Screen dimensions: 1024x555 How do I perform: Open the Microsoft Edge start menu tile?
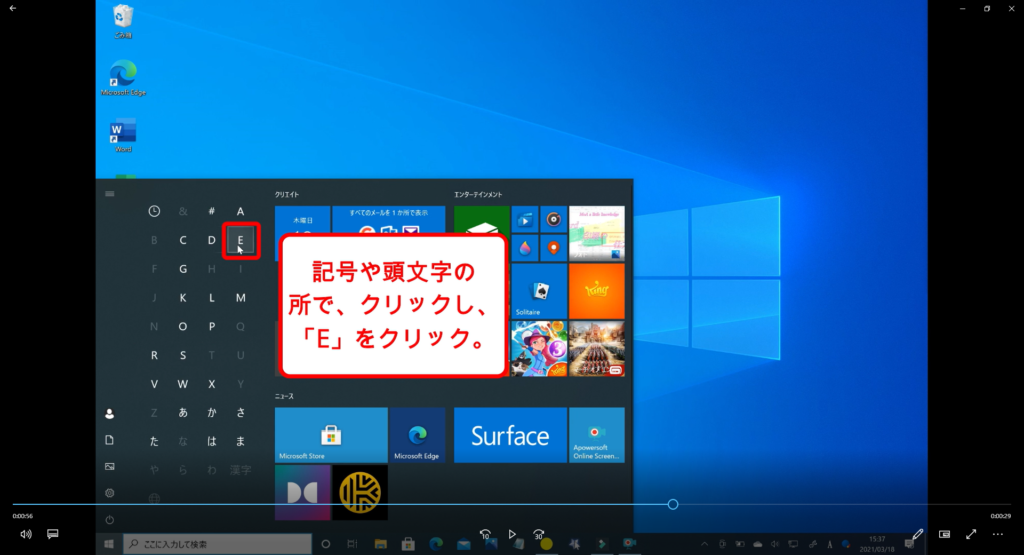[417, 435]
